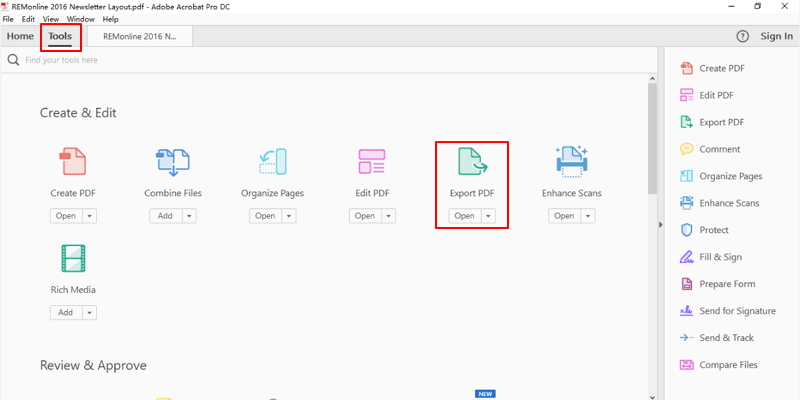Click Fill & Sign label in sidebar
The image size is (800, 400).
(x=720, y=257)
